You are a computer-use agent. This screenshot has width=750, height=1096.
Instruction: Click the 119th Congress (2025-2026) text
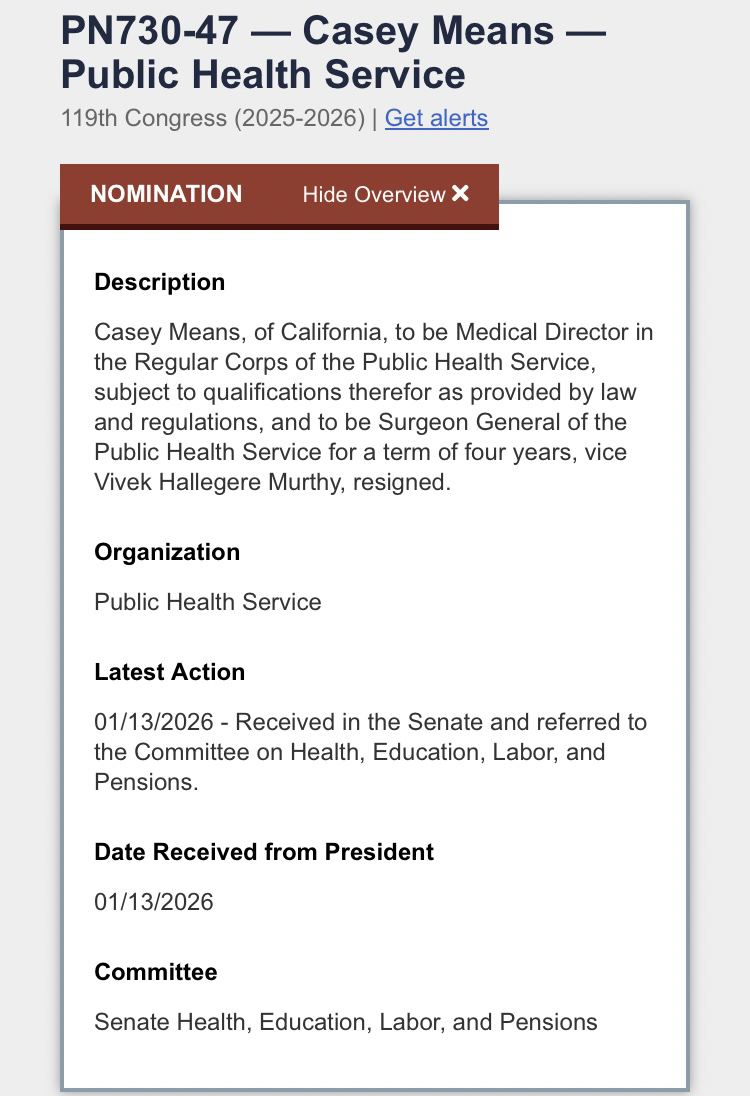(212, 118)
